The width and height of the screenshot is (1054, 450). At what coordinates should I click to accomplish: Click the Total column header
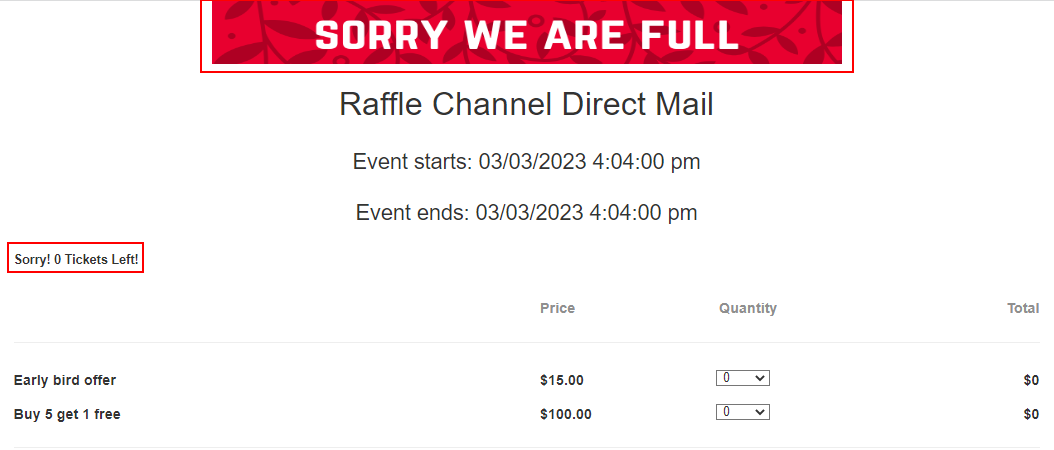point(1023,309)
